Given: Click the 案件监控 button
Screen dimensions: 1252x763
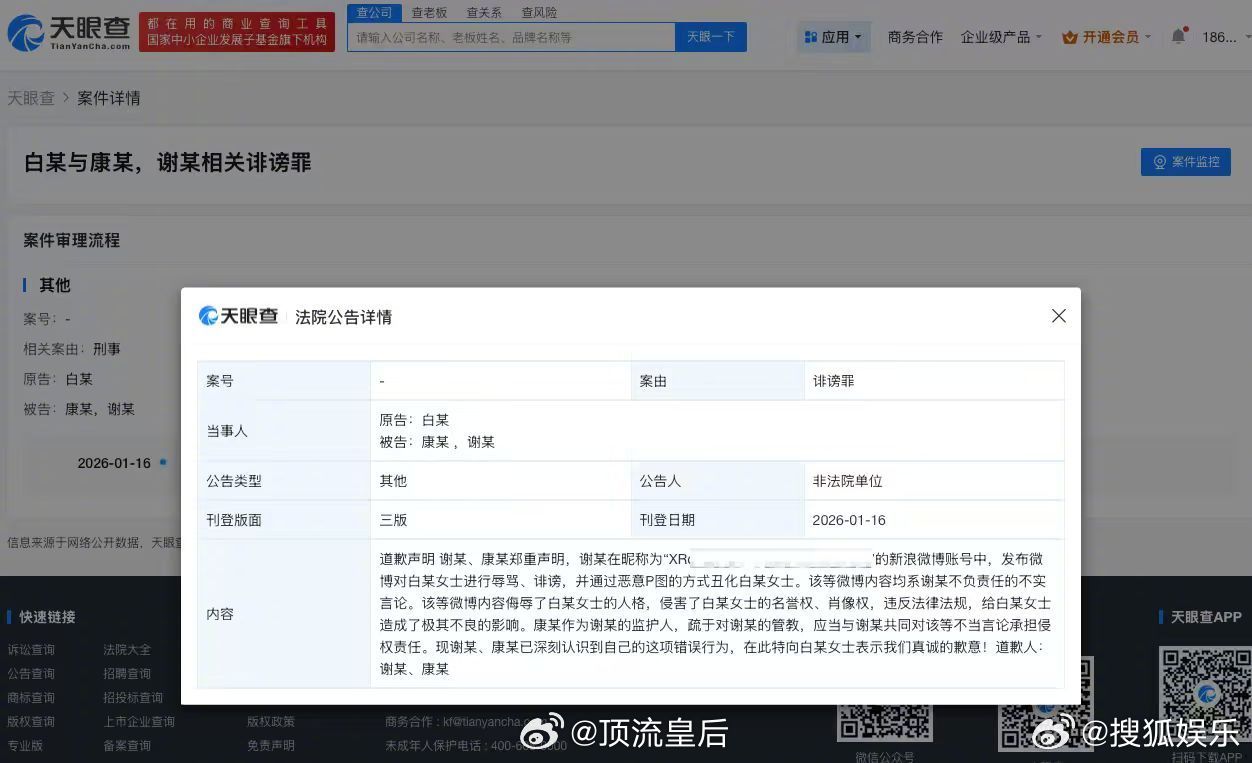Looking at the screenshot, I should pyautogui.click(x=1186, y=162).
